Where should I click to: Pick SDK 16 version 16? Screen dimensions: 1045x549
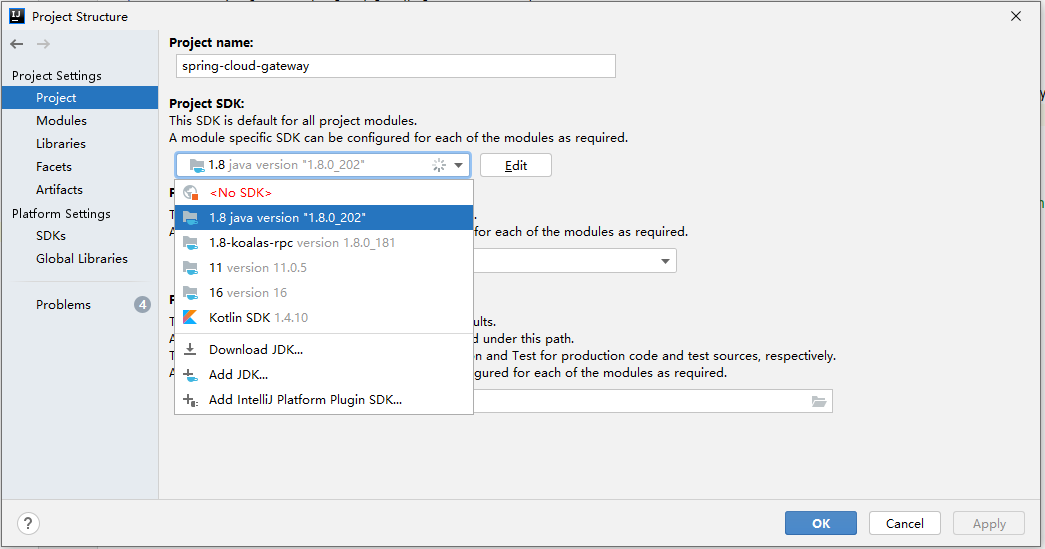pos(324,292)
